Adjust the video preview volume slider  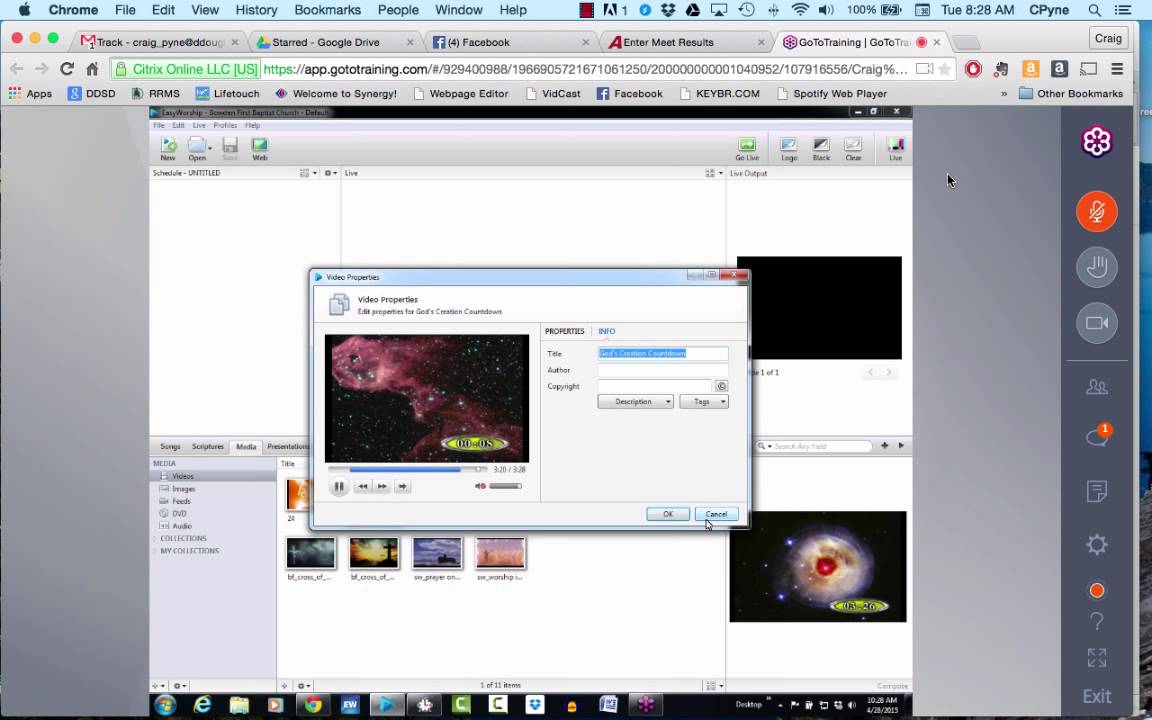(x=505, y=486)
